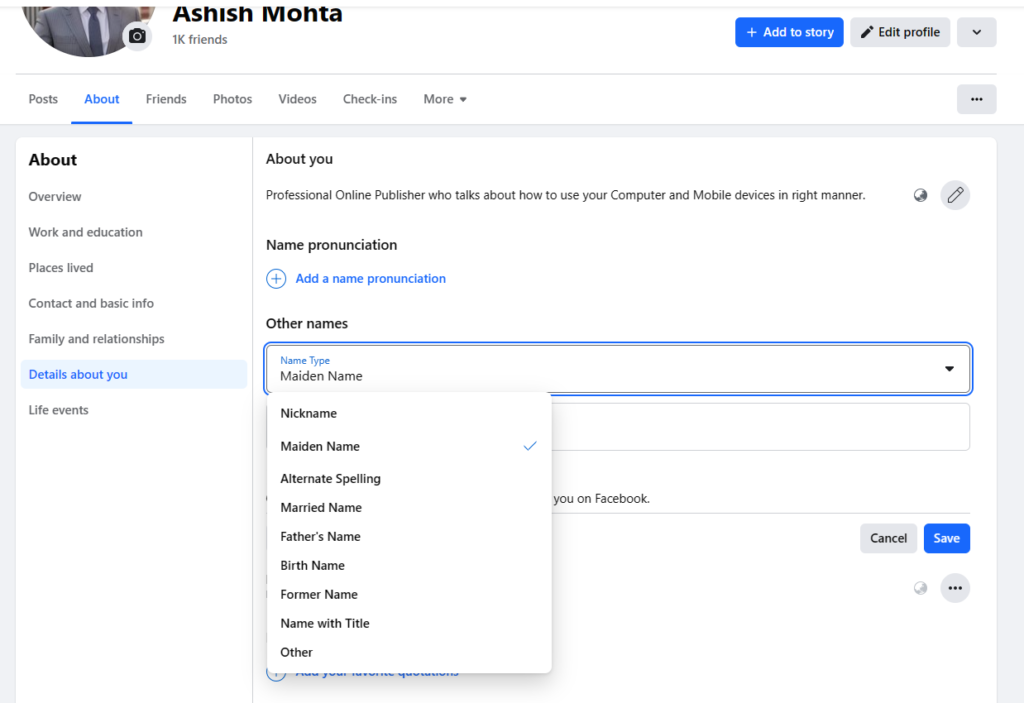Pick Alternate Spelling from dropdown list

pos(409,478)
